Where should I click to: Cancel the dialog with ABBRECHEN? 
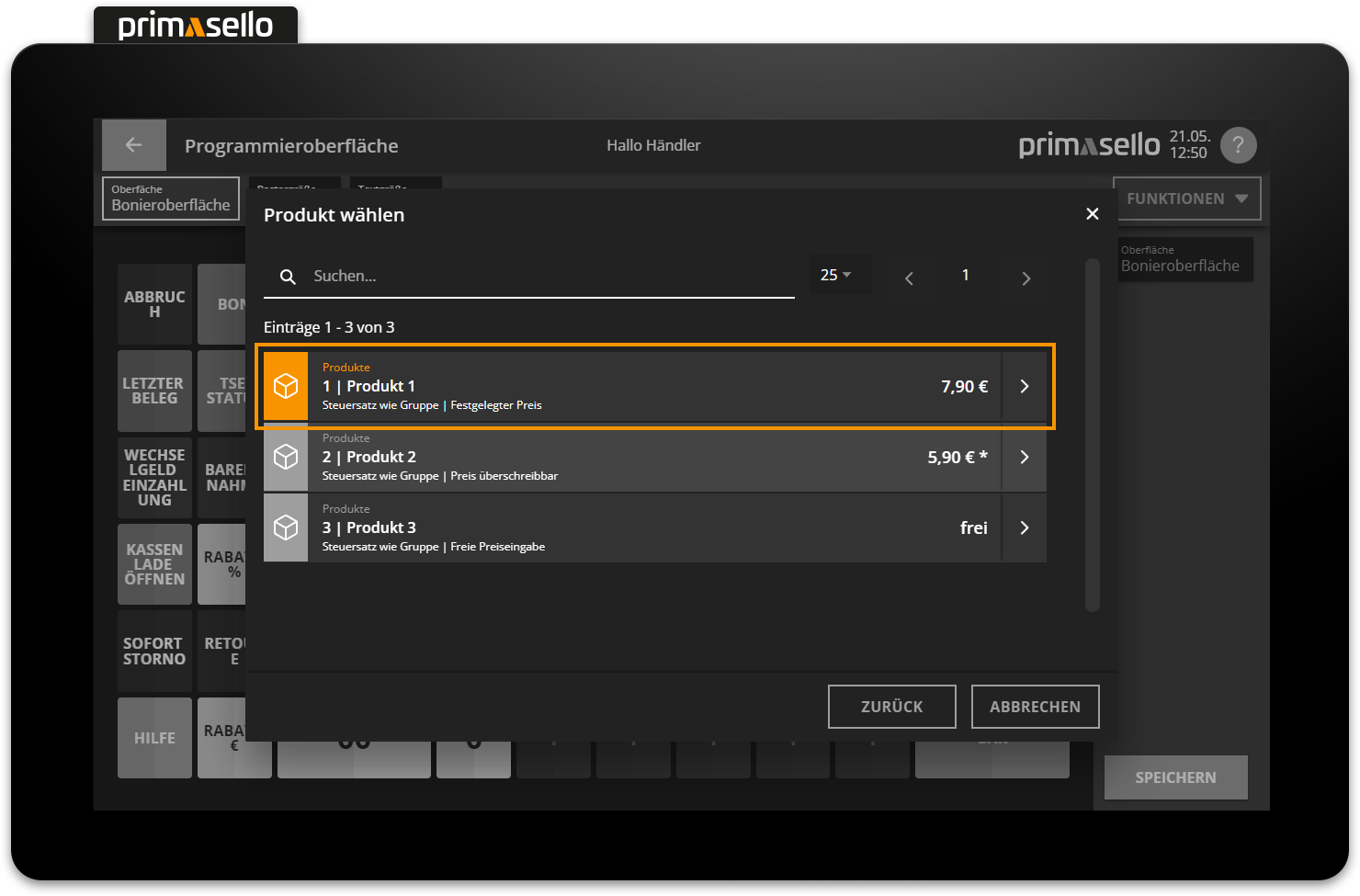tap(1035, 706)
